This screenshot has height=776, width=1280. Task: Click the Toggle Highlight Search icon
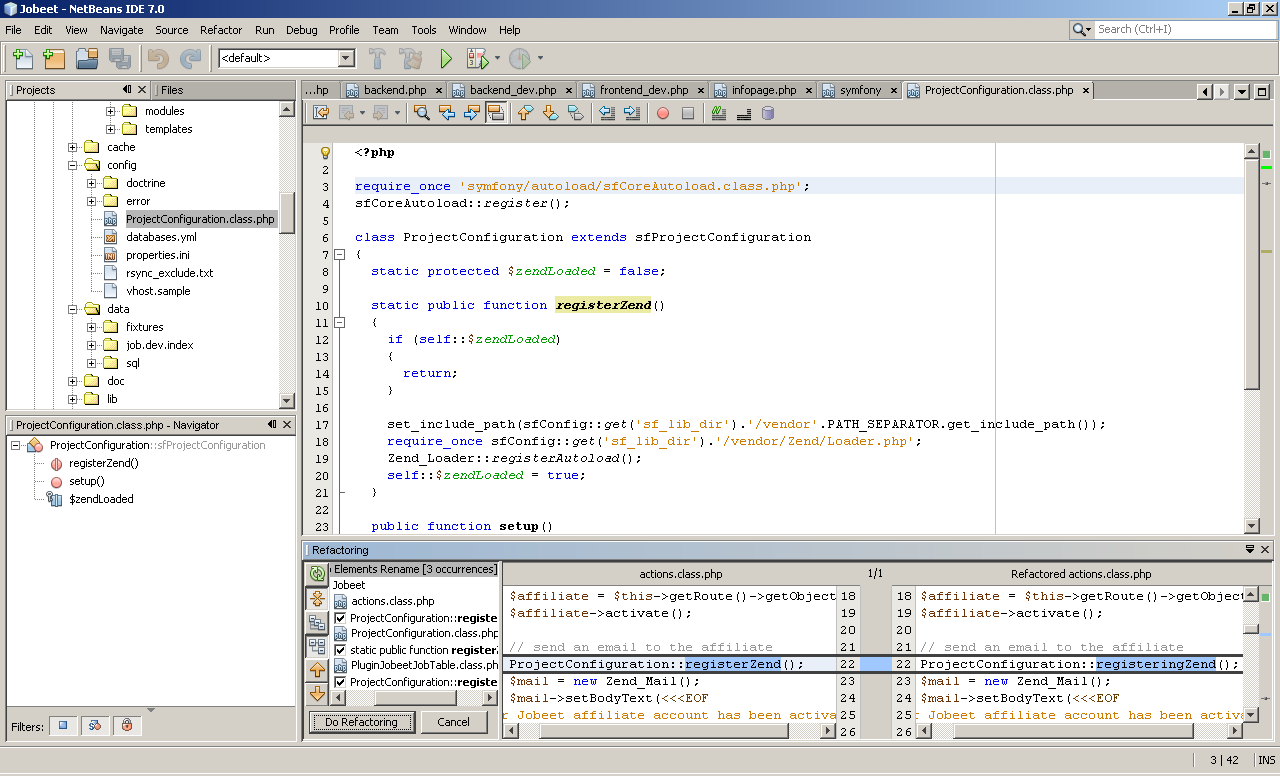point(496,113)
